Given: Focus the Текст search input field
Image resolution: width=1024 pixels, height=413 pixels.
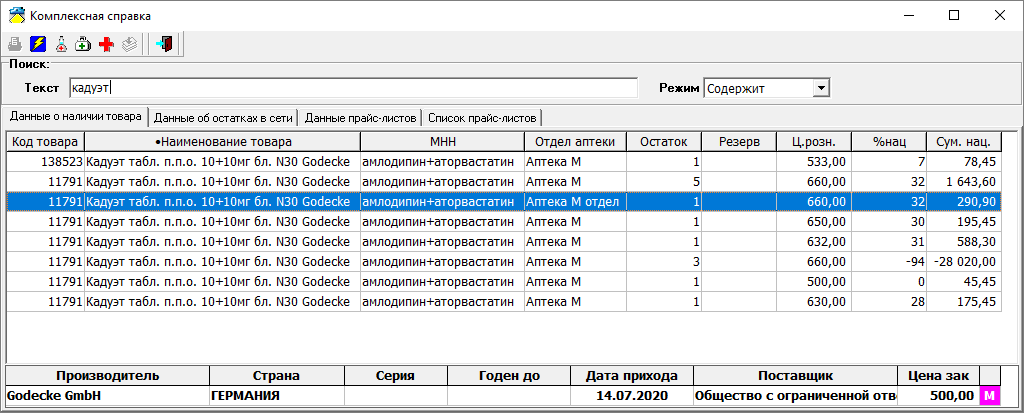Looking at the screenshot, I should pyautogui.click(x=353, y=88).
